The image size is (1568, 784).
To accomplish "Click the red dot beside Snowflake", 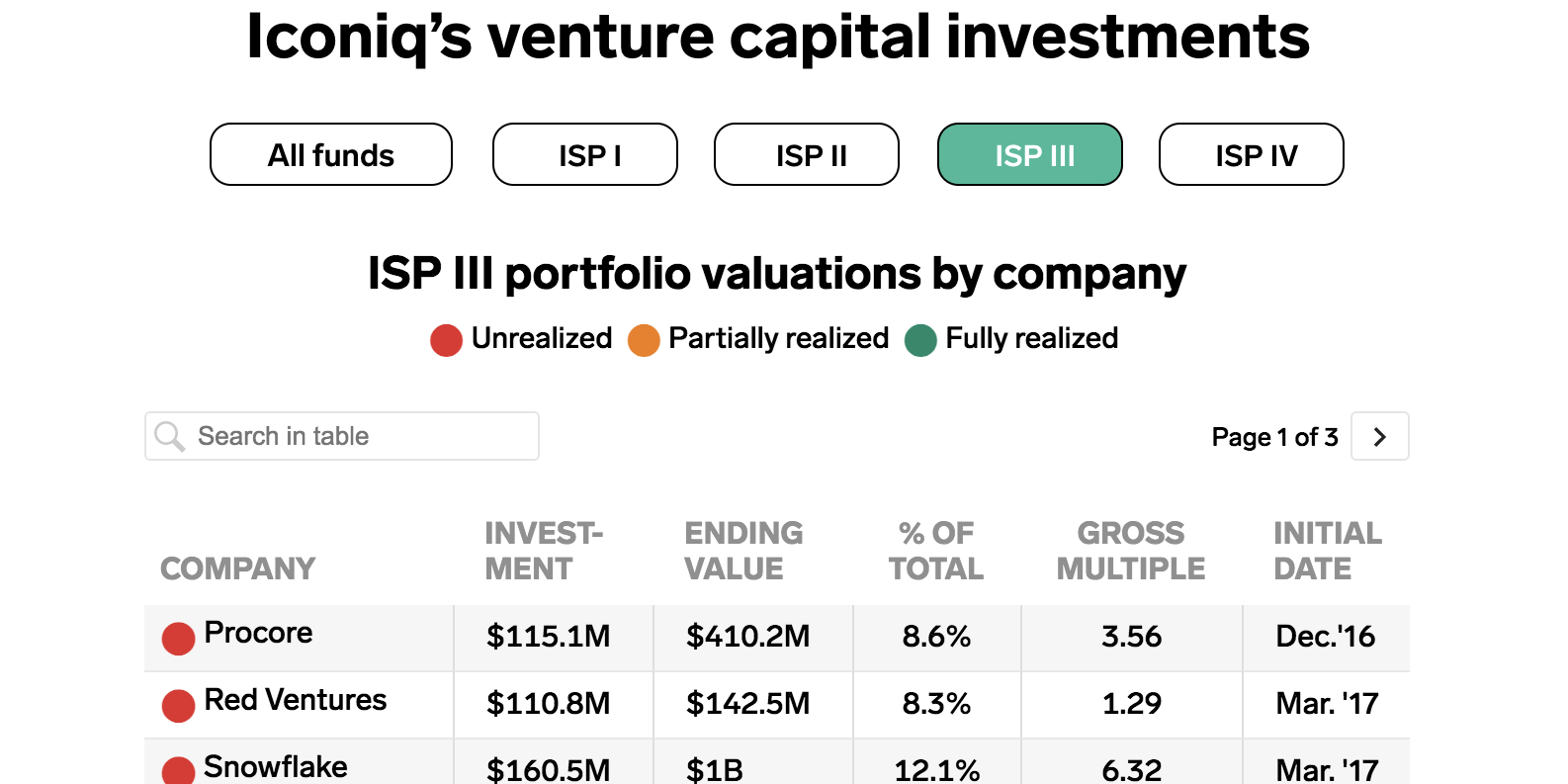I will (178, 771).
